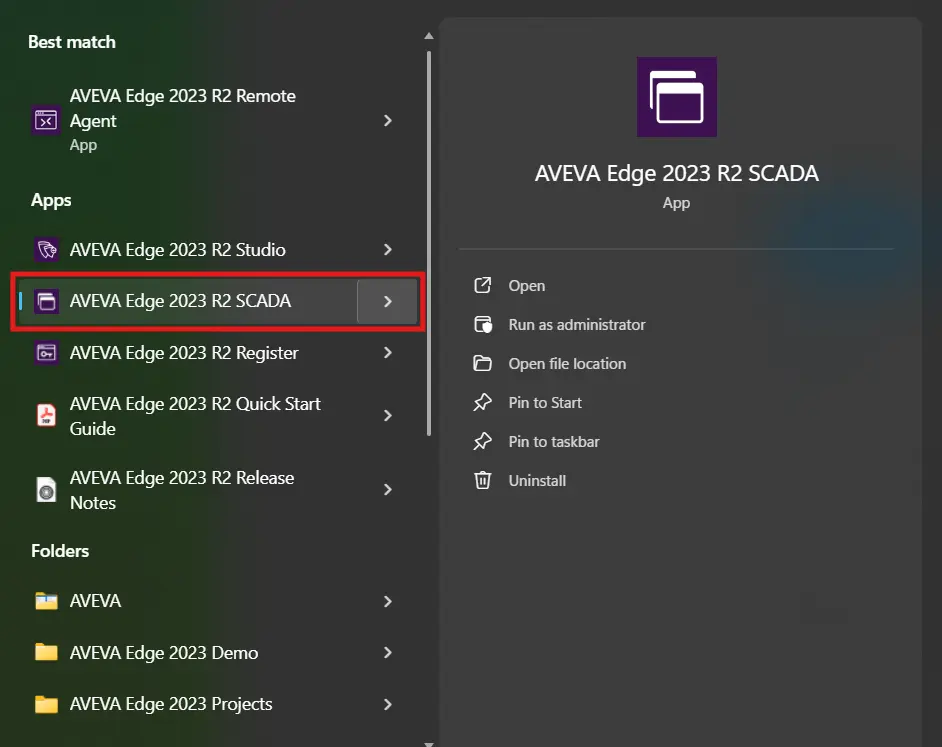Select Pin to Start

click(544, 403)
